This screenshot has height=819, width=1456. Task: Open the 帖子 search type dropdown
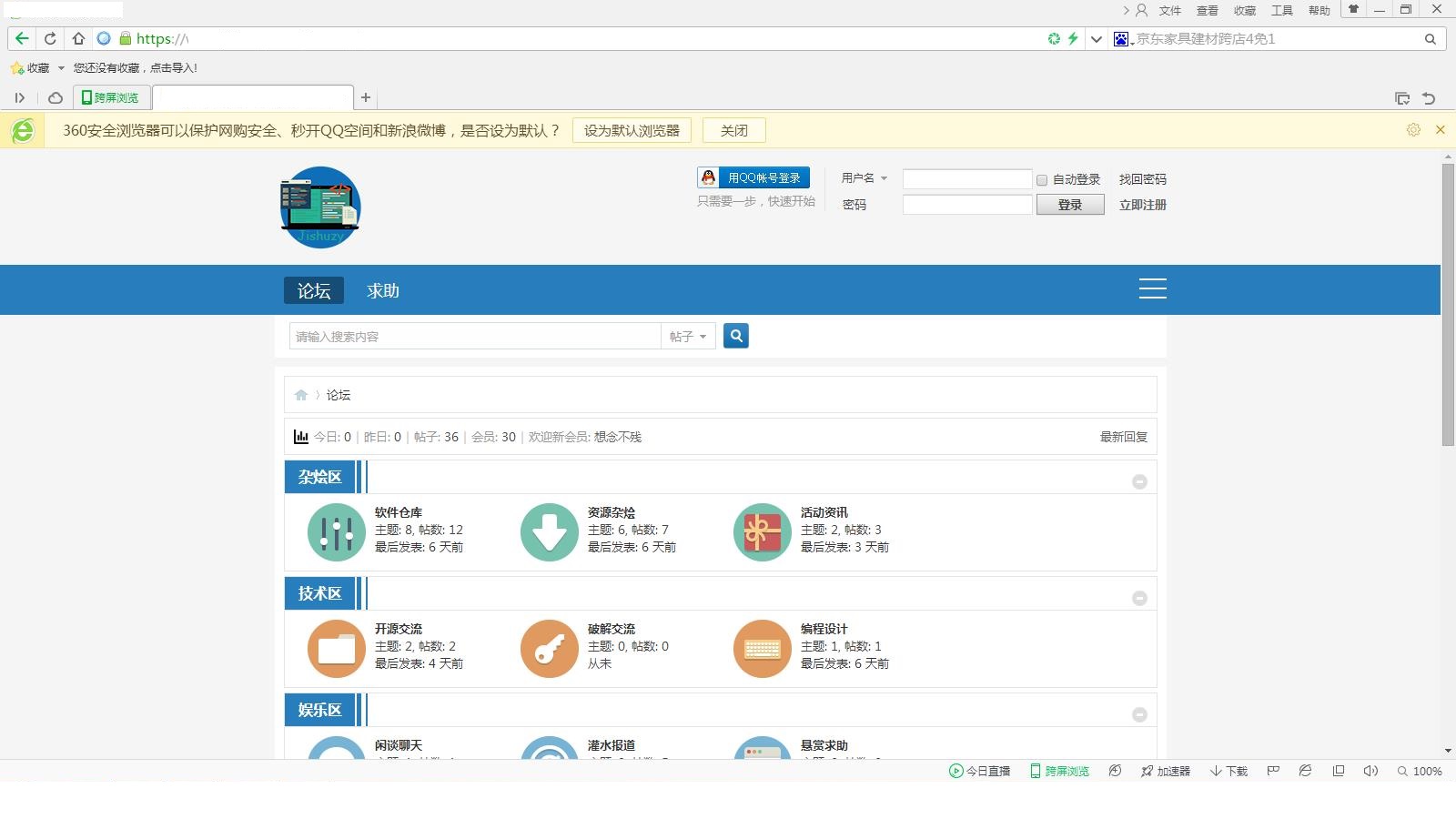click(688, 336)
